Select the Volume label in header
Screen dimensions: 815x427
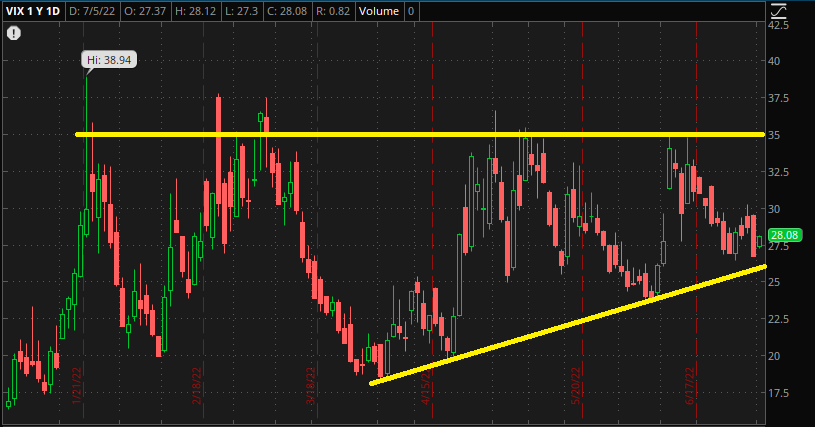[x=378, y=11]
